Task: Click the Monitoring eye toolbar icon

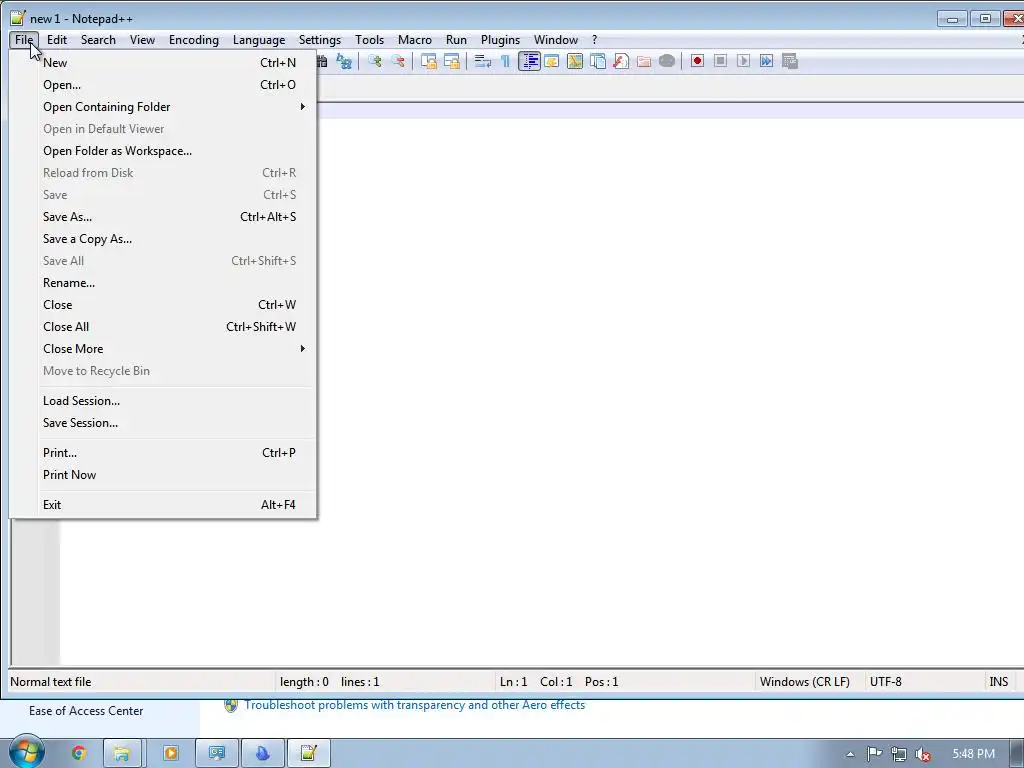Action: pyautogui.click(x=667, y=61)
